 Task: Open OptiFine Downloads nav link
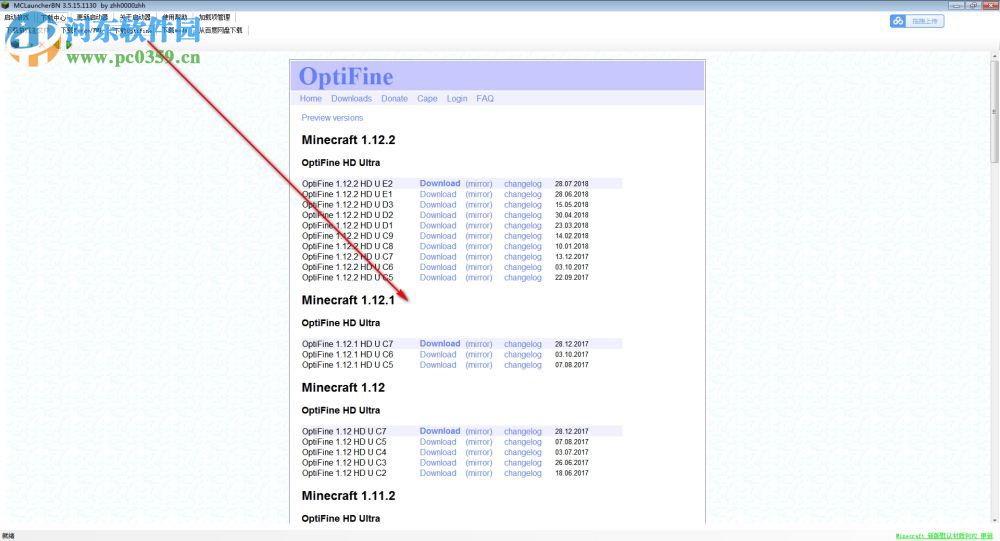pos(351,98)
